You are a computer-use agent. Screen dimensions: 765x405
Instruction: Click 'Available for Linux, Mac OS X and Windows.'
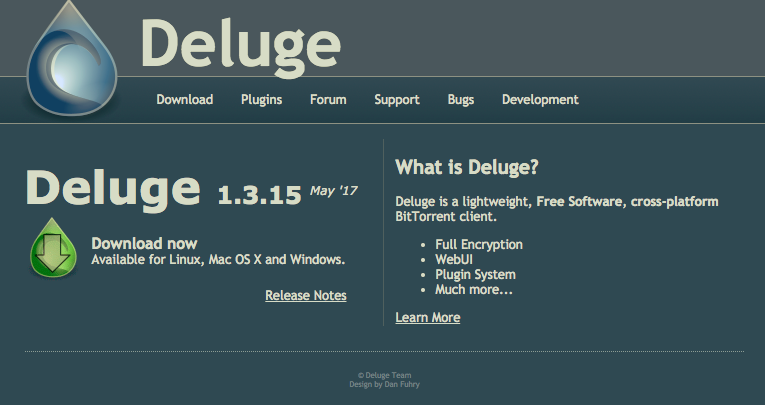[218, 260]
